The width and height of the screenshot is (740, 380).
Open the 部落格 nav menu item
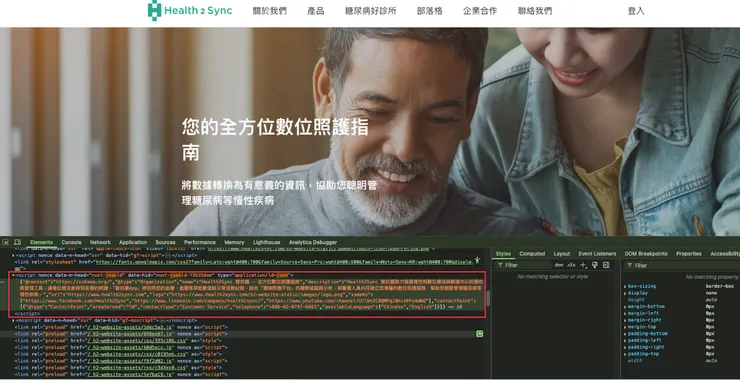[x=429, y=11]
